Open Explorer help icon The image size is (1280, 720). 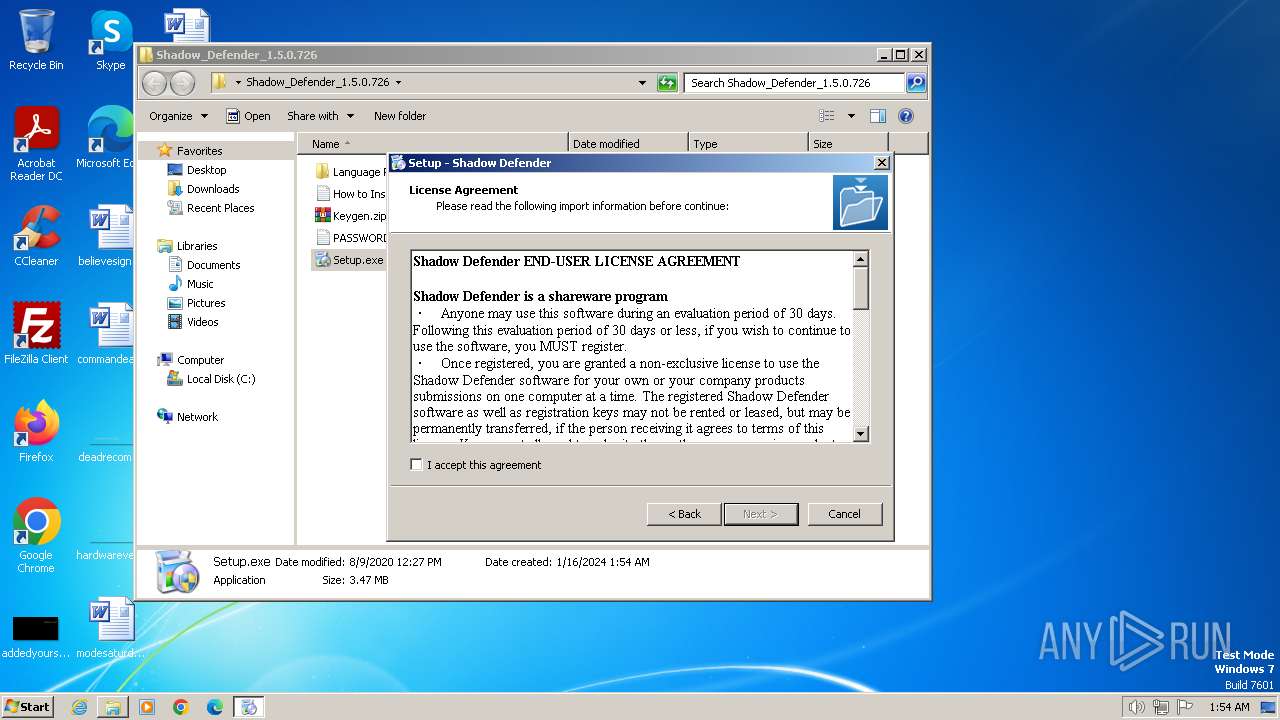click(x=906, y=116)
